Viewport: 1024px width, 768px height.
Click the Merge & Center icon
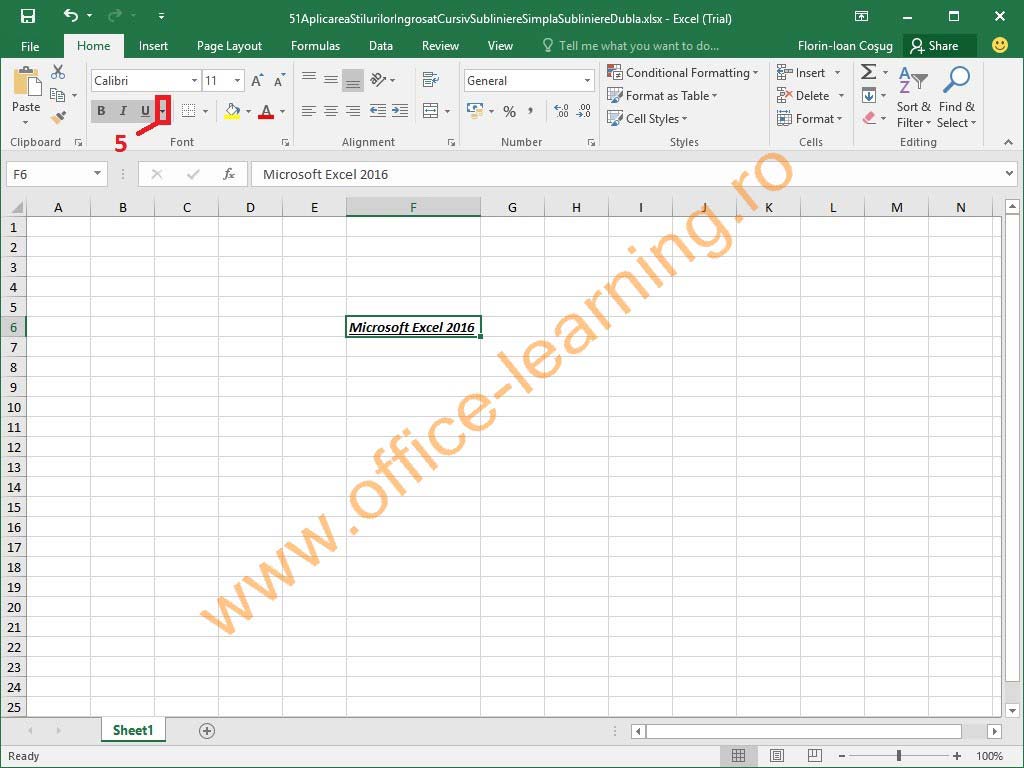click(430, 111)
